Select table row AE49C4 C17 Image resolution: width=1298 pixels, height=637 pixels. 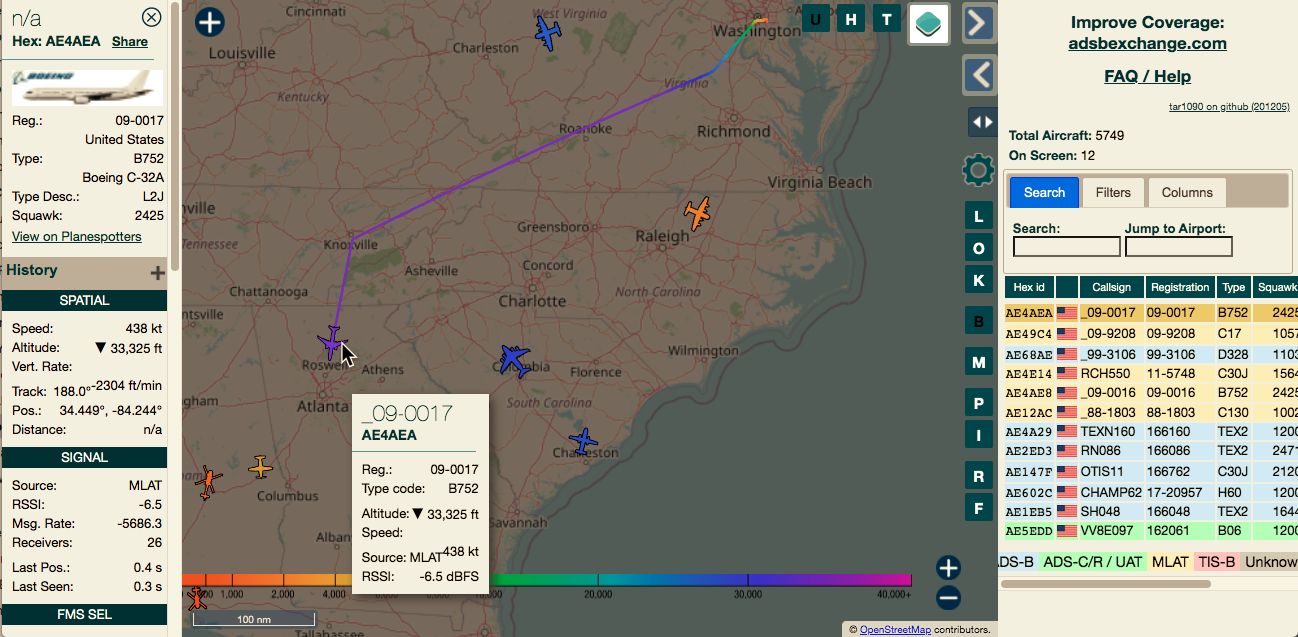tap(1151, 333)
